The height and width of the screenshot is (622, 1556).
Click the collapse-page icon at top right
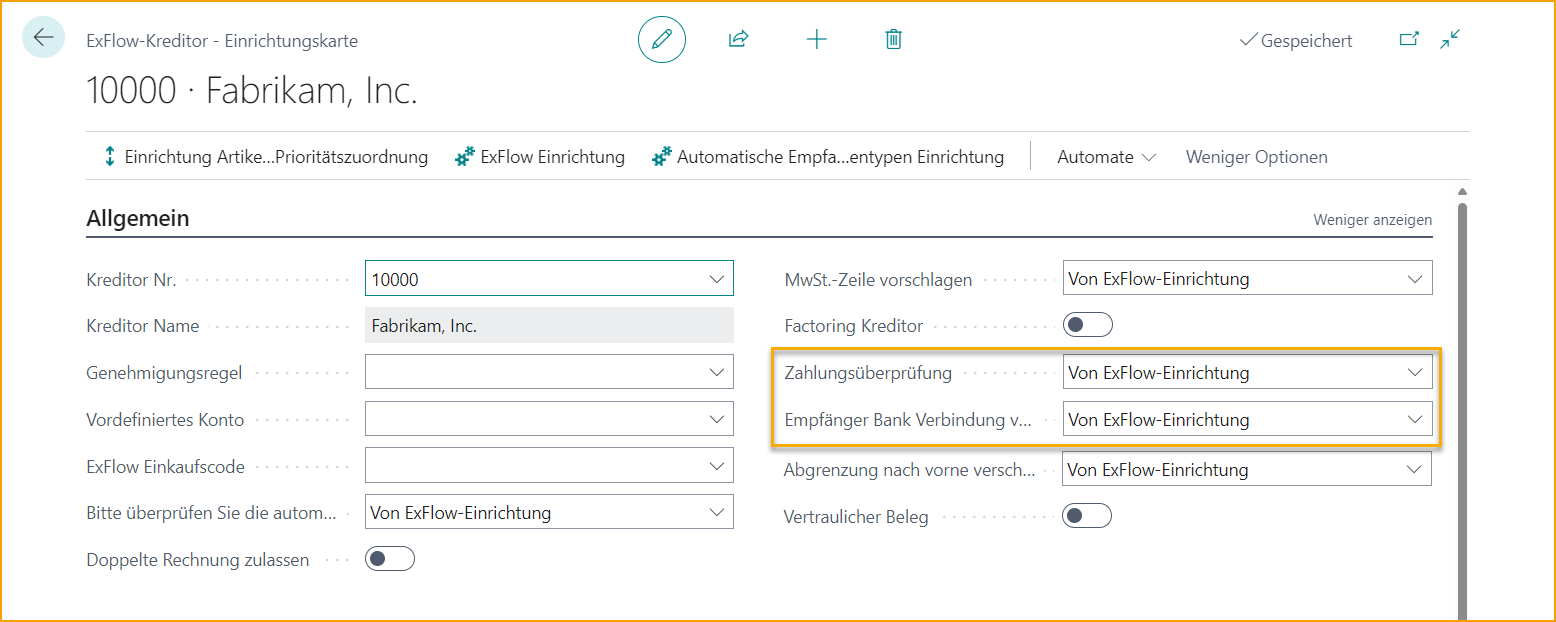[x=1450, y=38]
